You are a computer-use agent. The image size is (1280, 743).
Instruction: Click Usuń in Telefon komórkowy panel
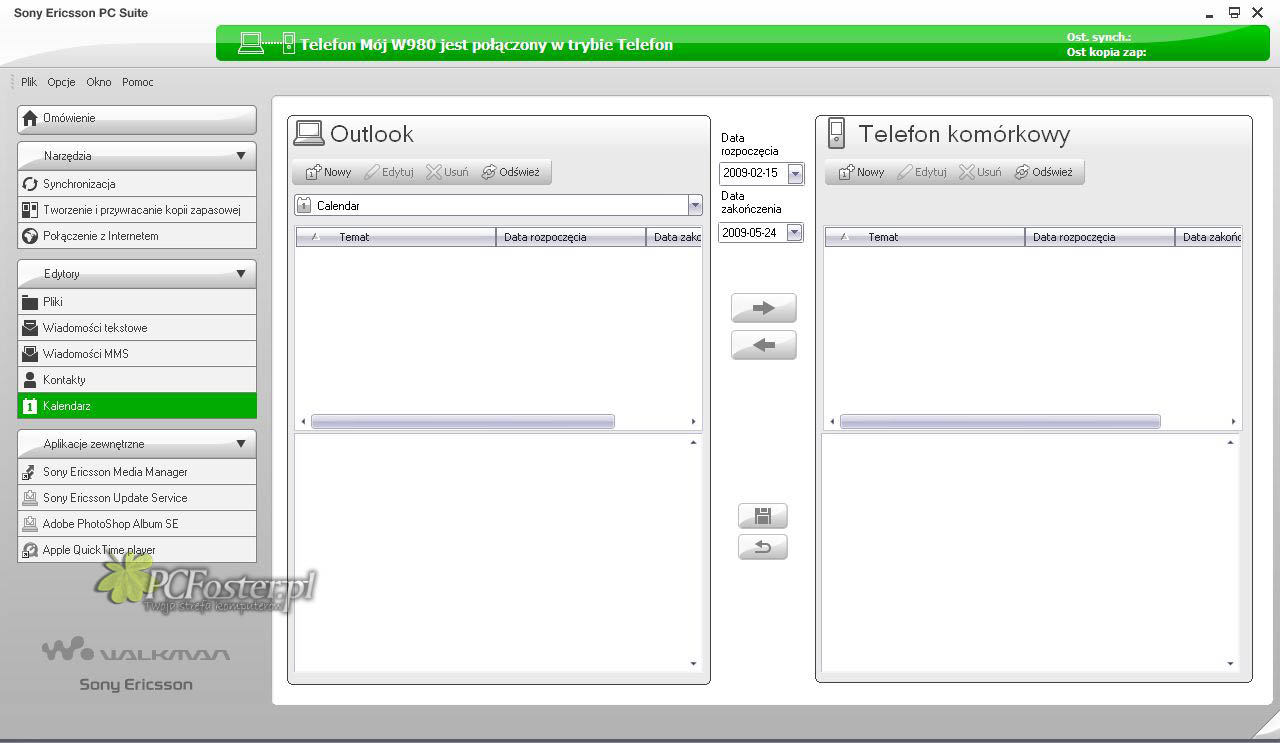pyautogui.click(x=980, y=172)
